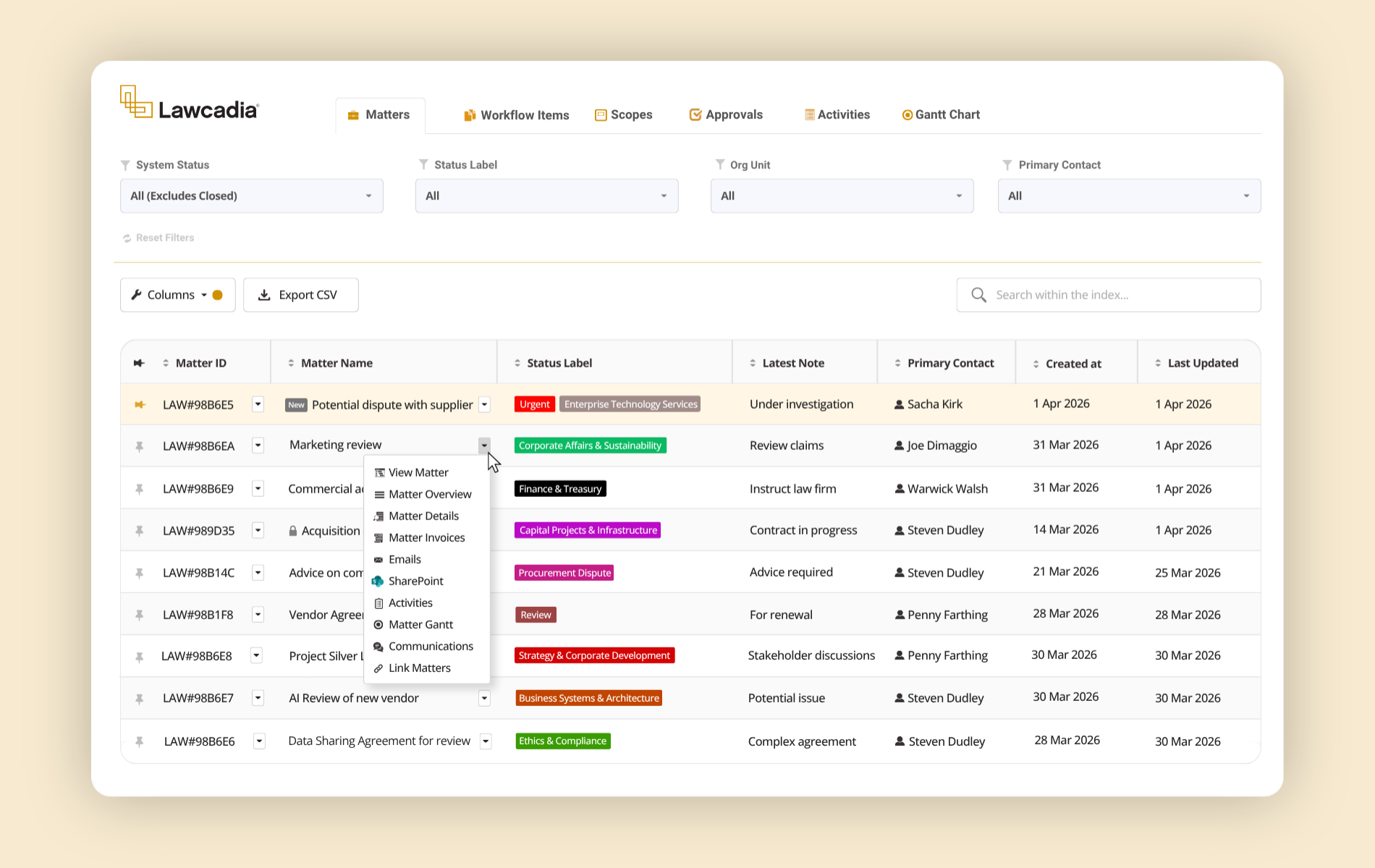
Task: Click the lock icon beside Acquisition
Action: (x=293, y=531)
